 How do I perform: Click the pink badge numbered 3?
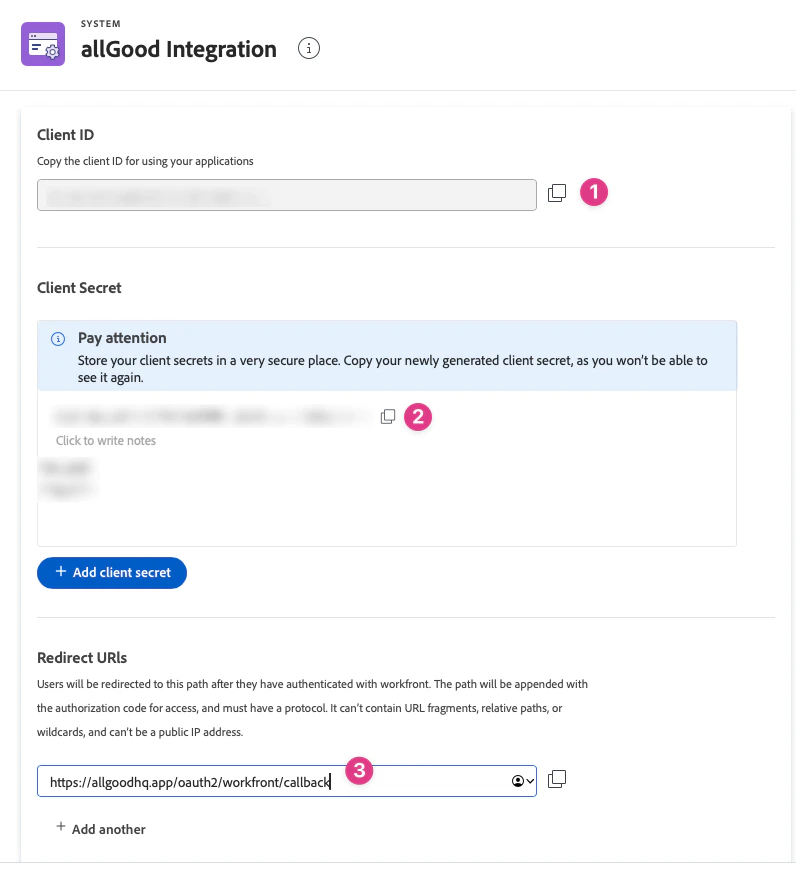tap(358, 771)
